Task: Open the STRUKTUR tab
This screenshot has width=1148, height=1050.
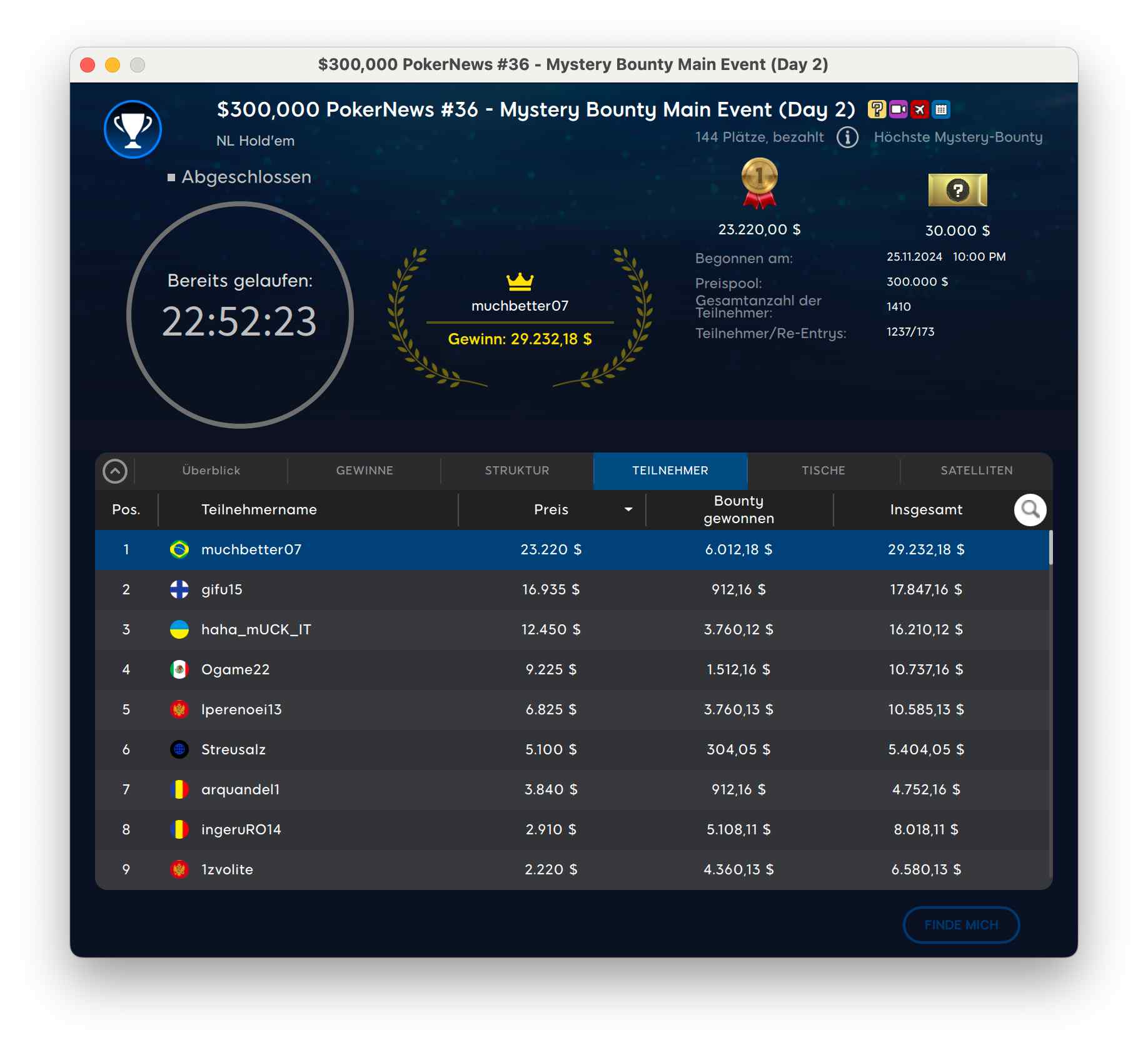Action: tap(517, 471)
